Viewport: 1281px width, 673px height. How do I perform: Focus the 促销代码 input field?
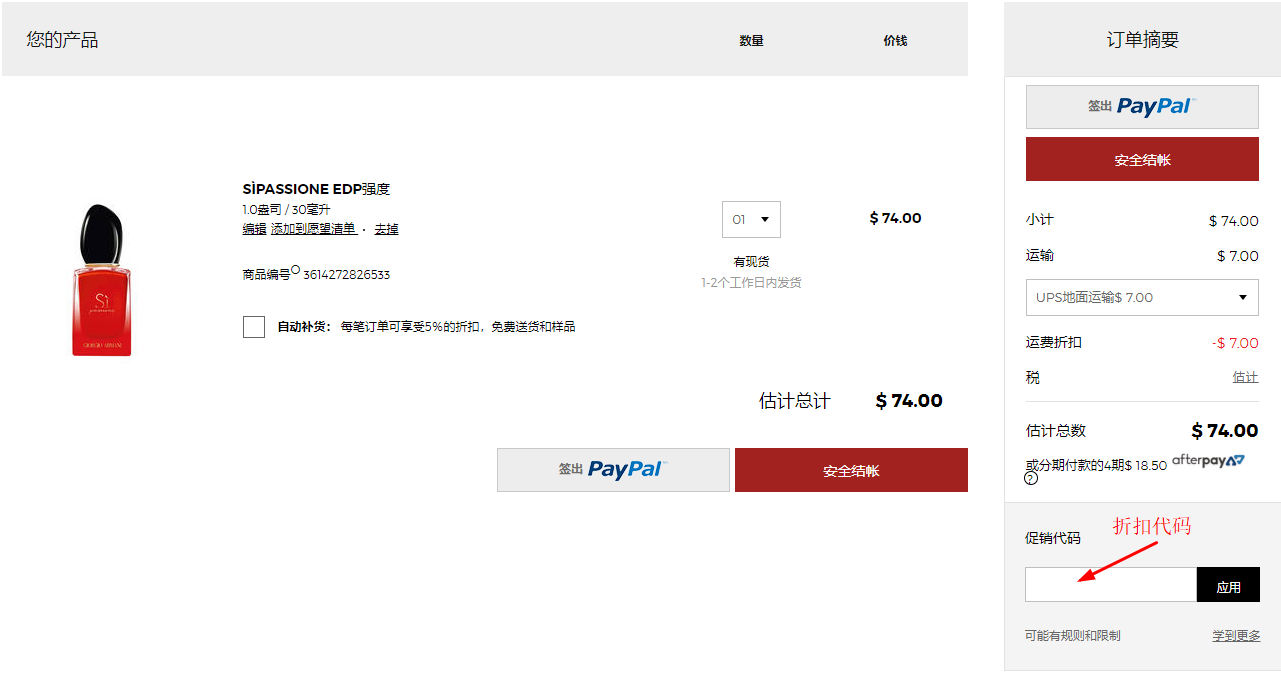(1110, 585)
